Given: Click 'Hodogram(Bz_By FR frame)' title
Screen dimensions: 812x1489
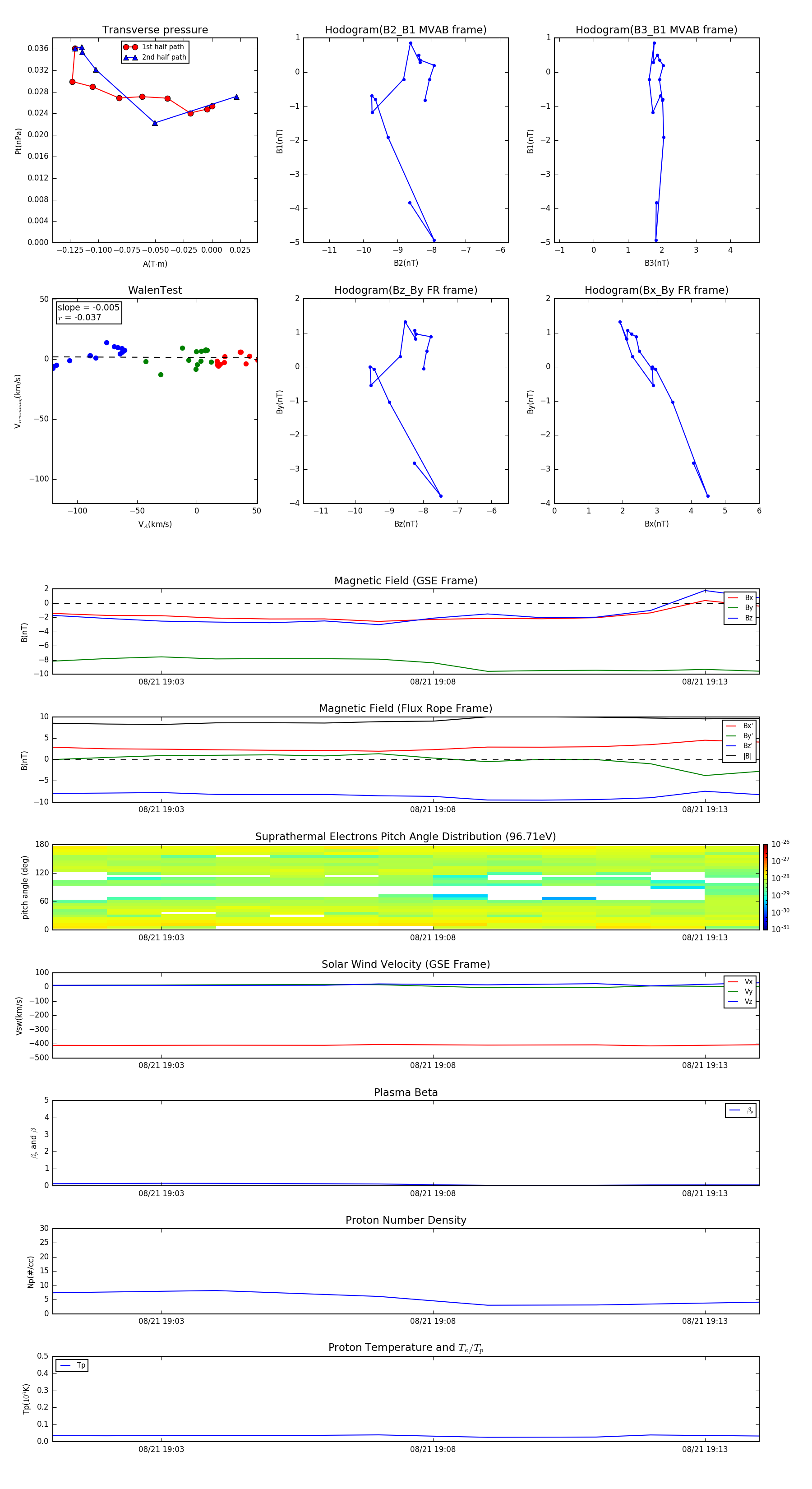Looking at the screenshot, I should [x=406, y=290].
